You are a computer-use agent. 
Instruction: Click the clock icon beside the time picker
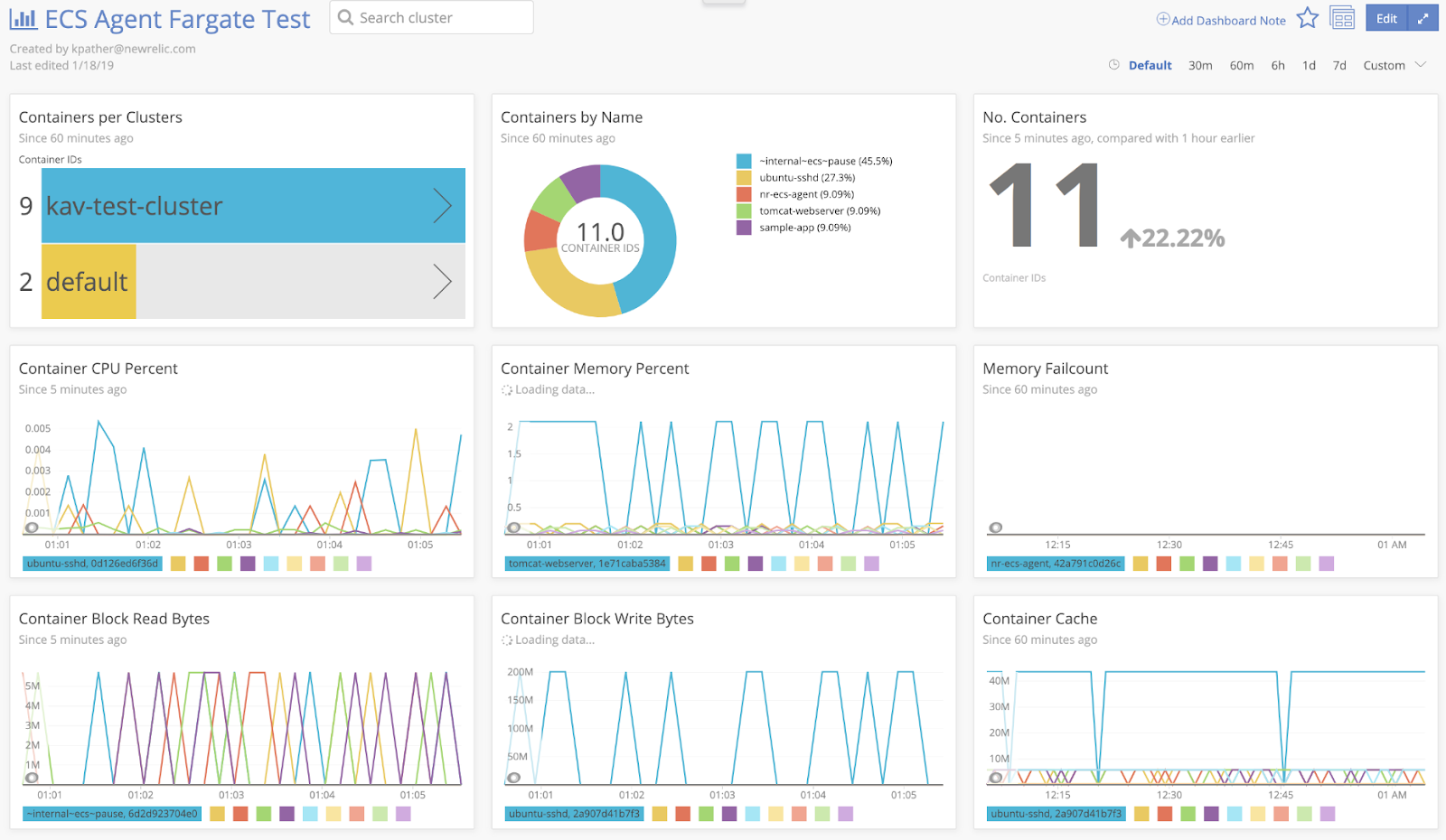[x=1114, y=65]
